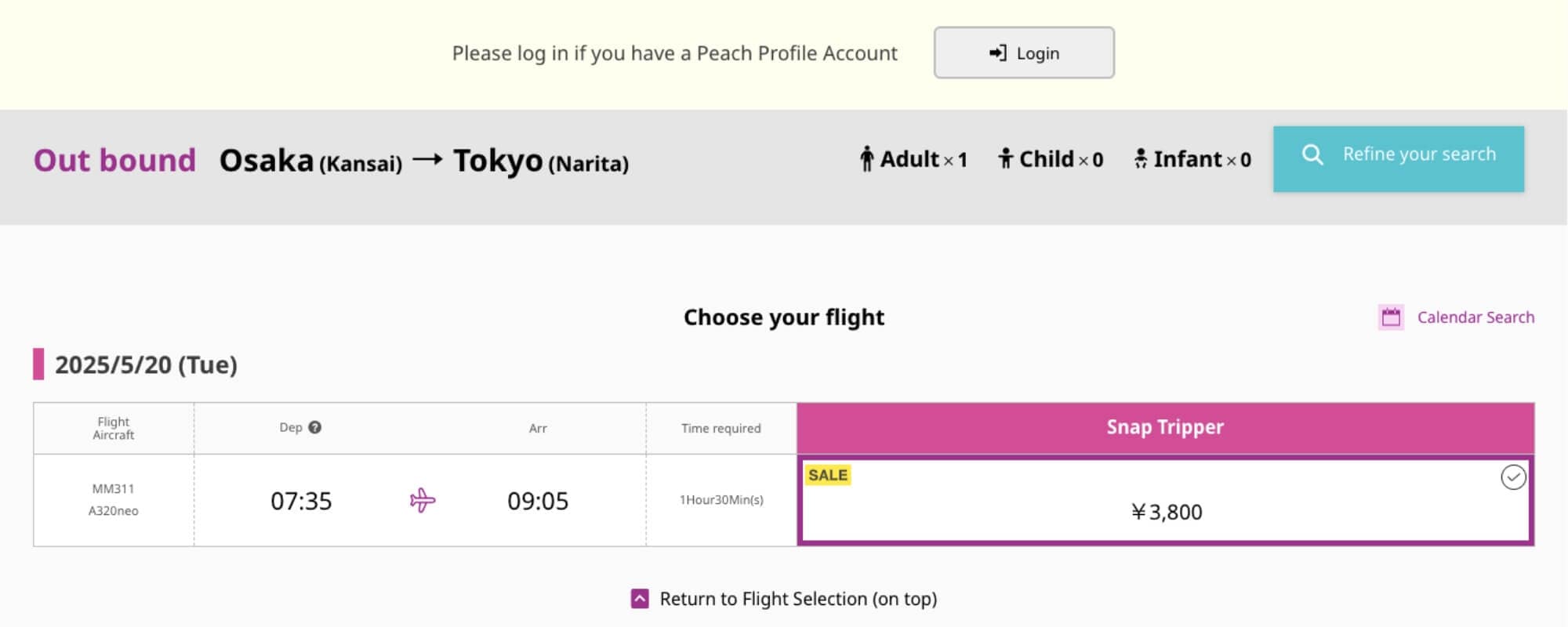Click the 07:35 departure time
The height and width of the screenshot is (627, 1568).
(x=301, y=501)
